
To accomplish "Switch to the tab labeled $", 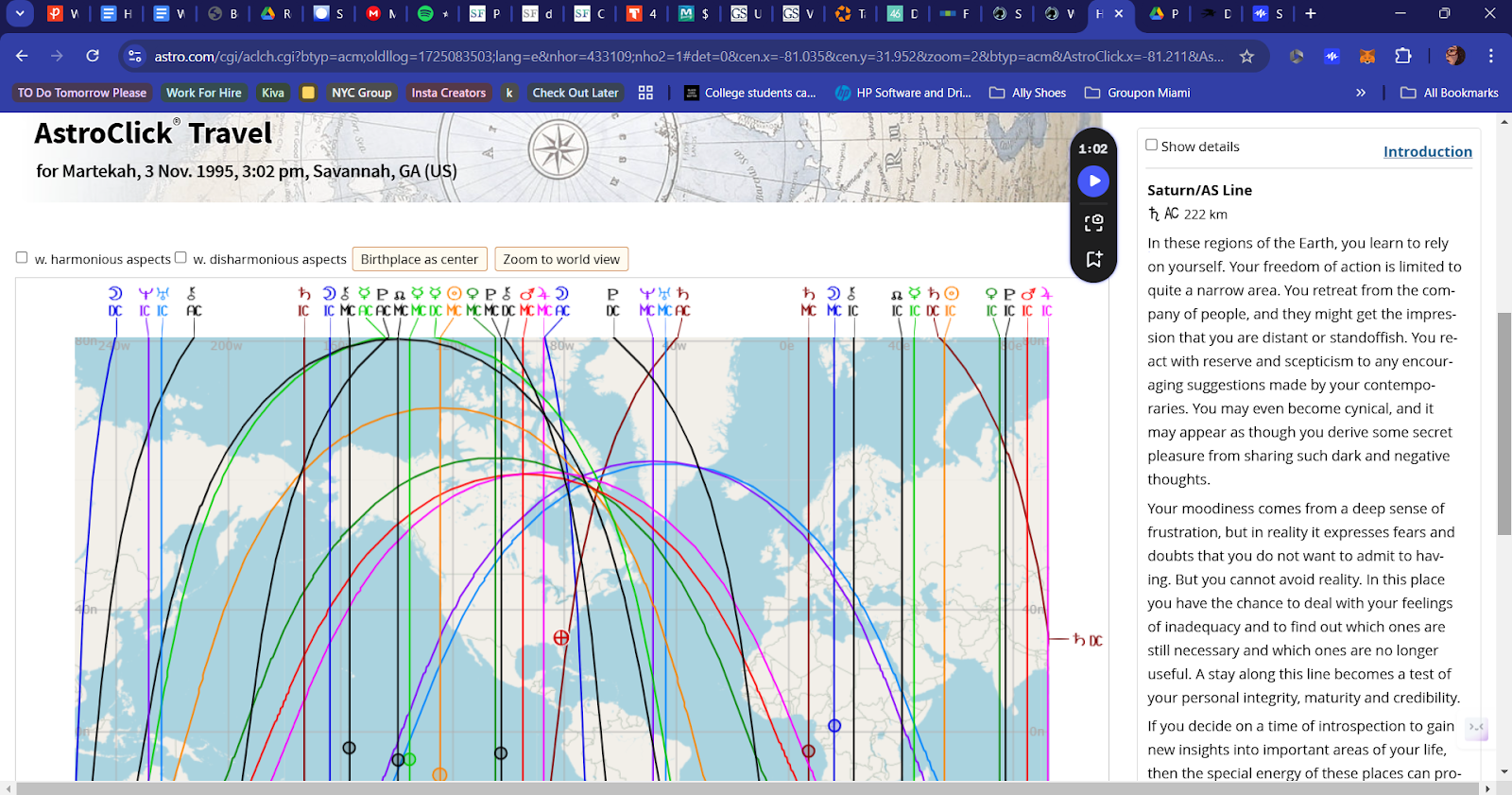I will point(695,13).
